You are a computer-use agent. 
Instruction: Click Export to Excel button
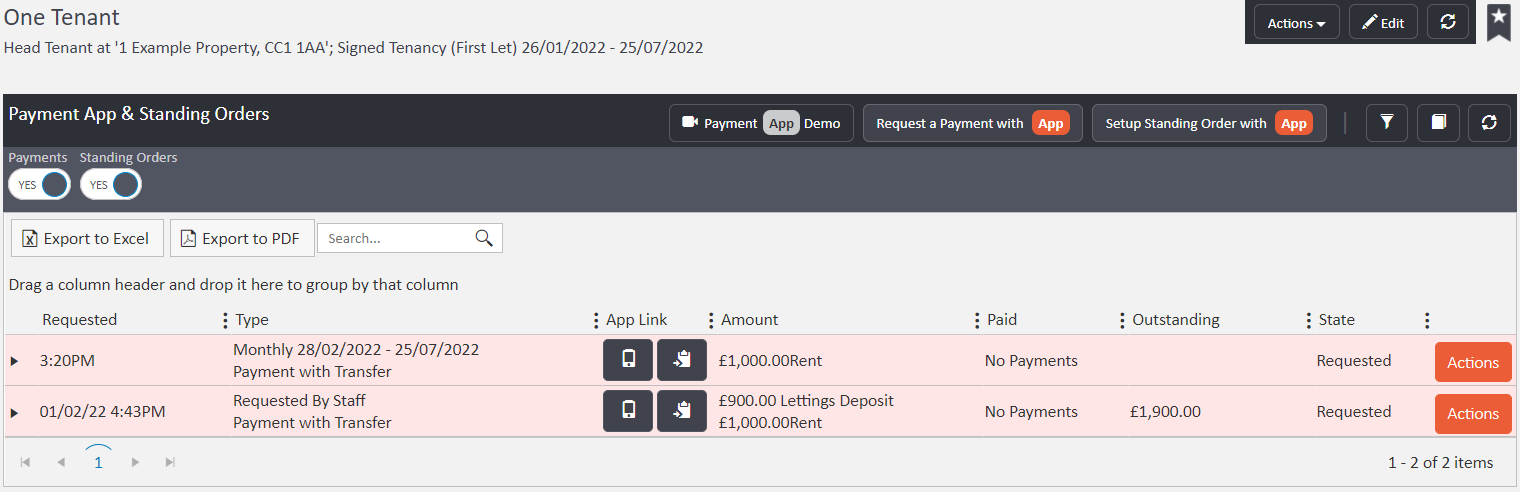[87, 238]
